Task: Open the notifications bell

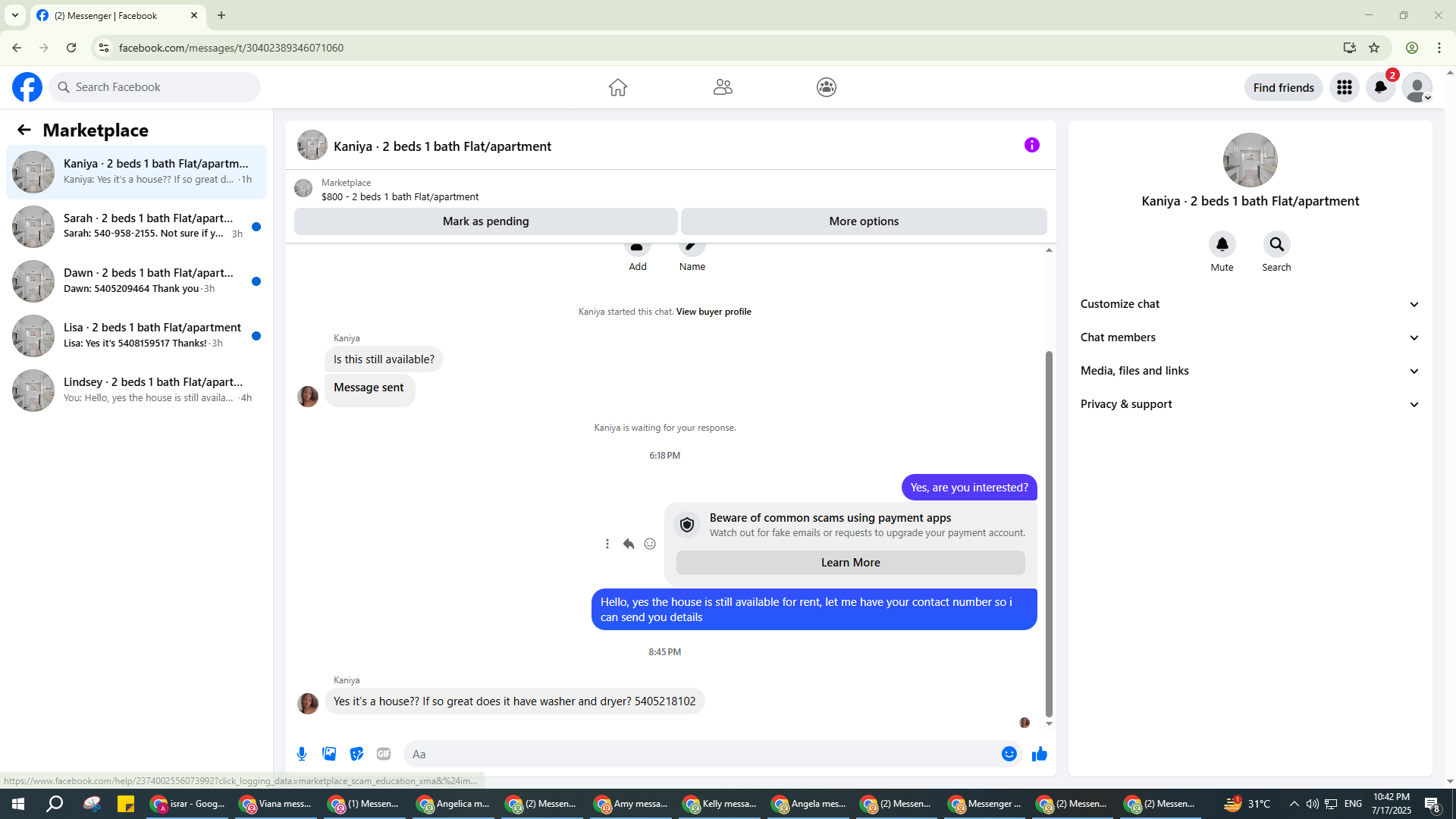Action: coord(1381,87)
